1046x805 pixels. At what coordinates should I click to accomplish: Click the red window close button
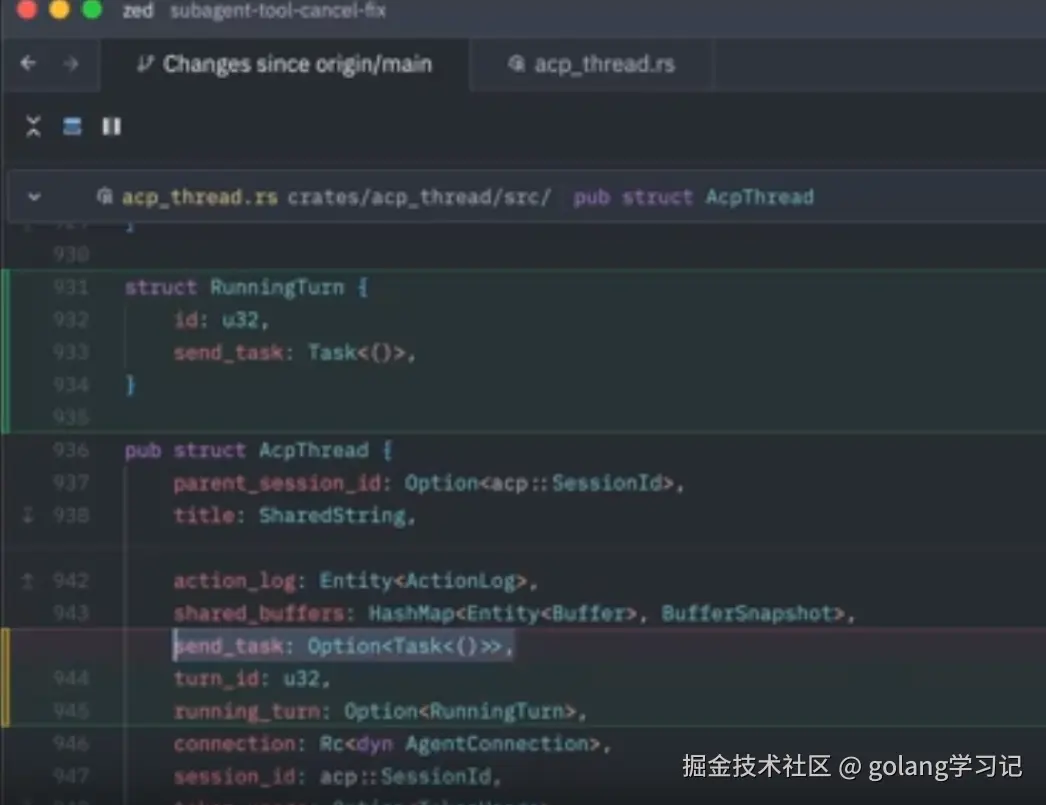point(27,9)
